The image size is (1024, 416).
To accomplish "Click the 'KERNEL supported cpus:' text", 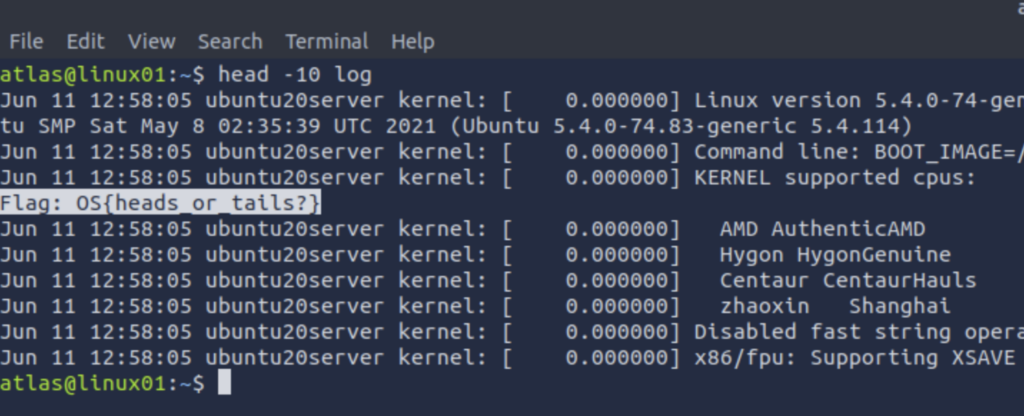I will [835, 178].
